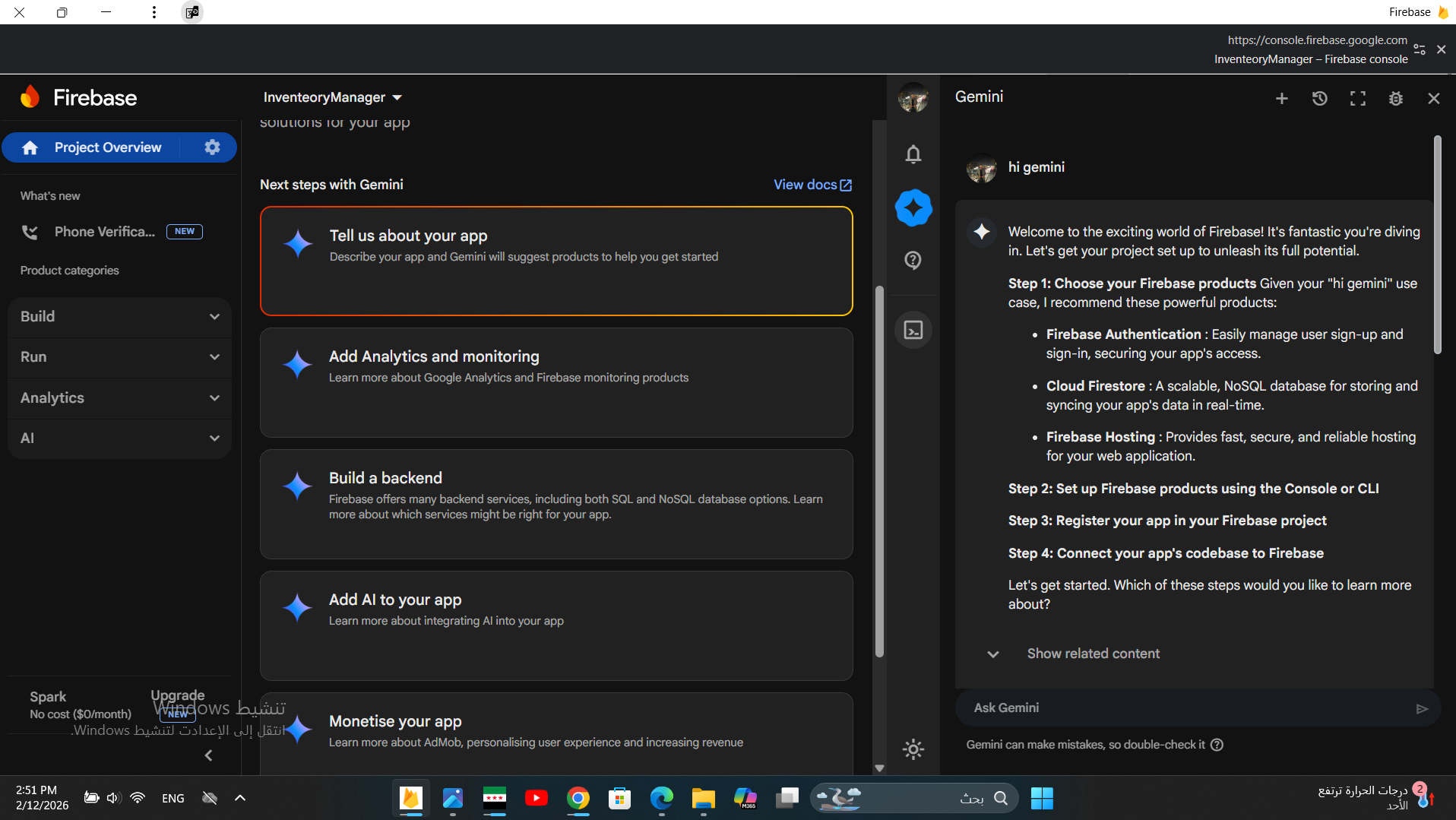This screenshot has width=1456, height=820.
Task: Open the help question mark icon
Action: pos(913,261)
